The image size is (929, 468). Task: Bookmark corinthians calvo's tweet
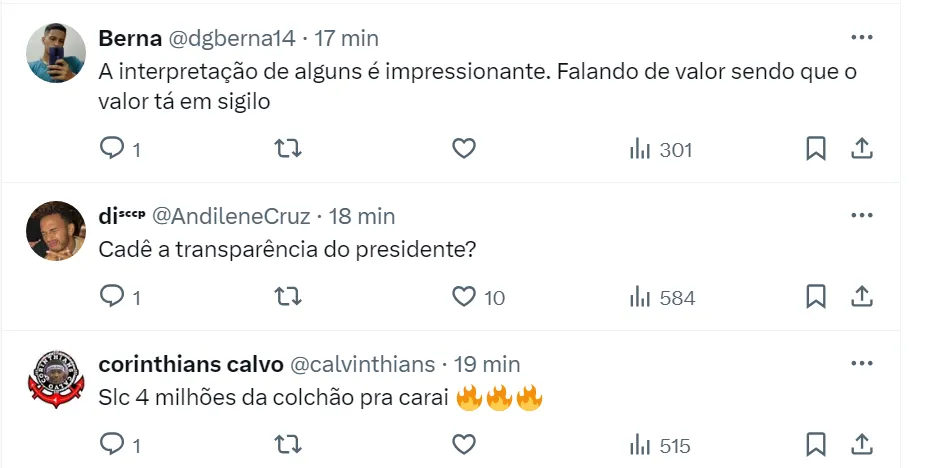(816, 444)
